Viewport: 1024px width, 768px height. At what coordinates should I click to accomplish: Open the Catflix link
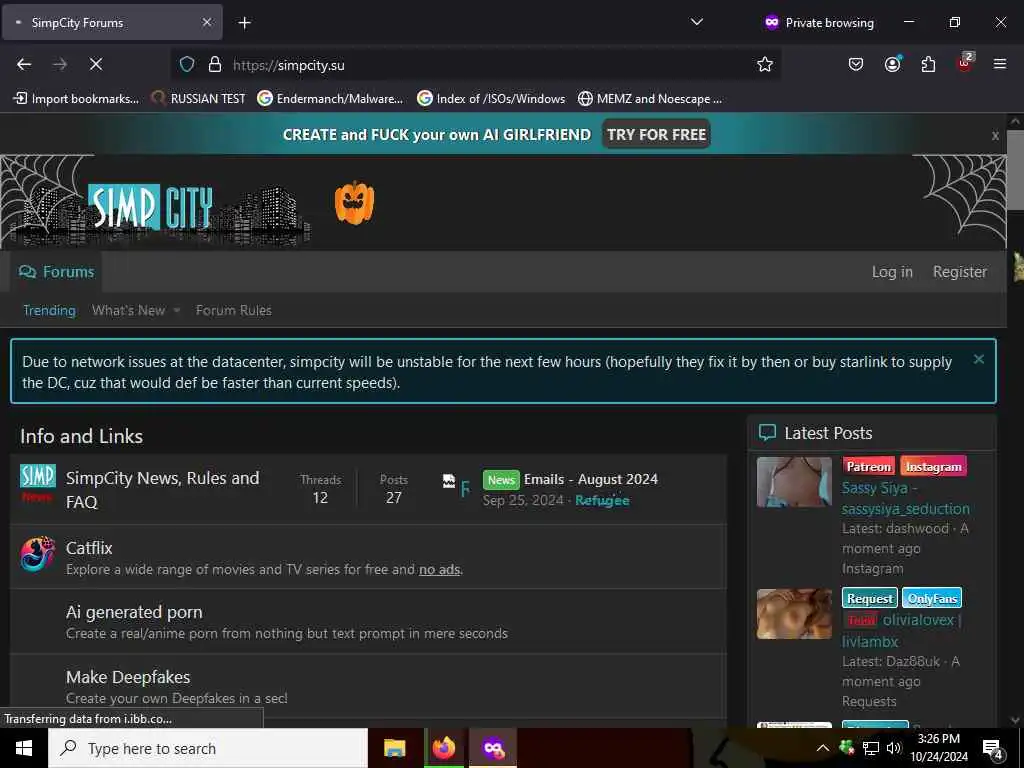click(89, 548)
